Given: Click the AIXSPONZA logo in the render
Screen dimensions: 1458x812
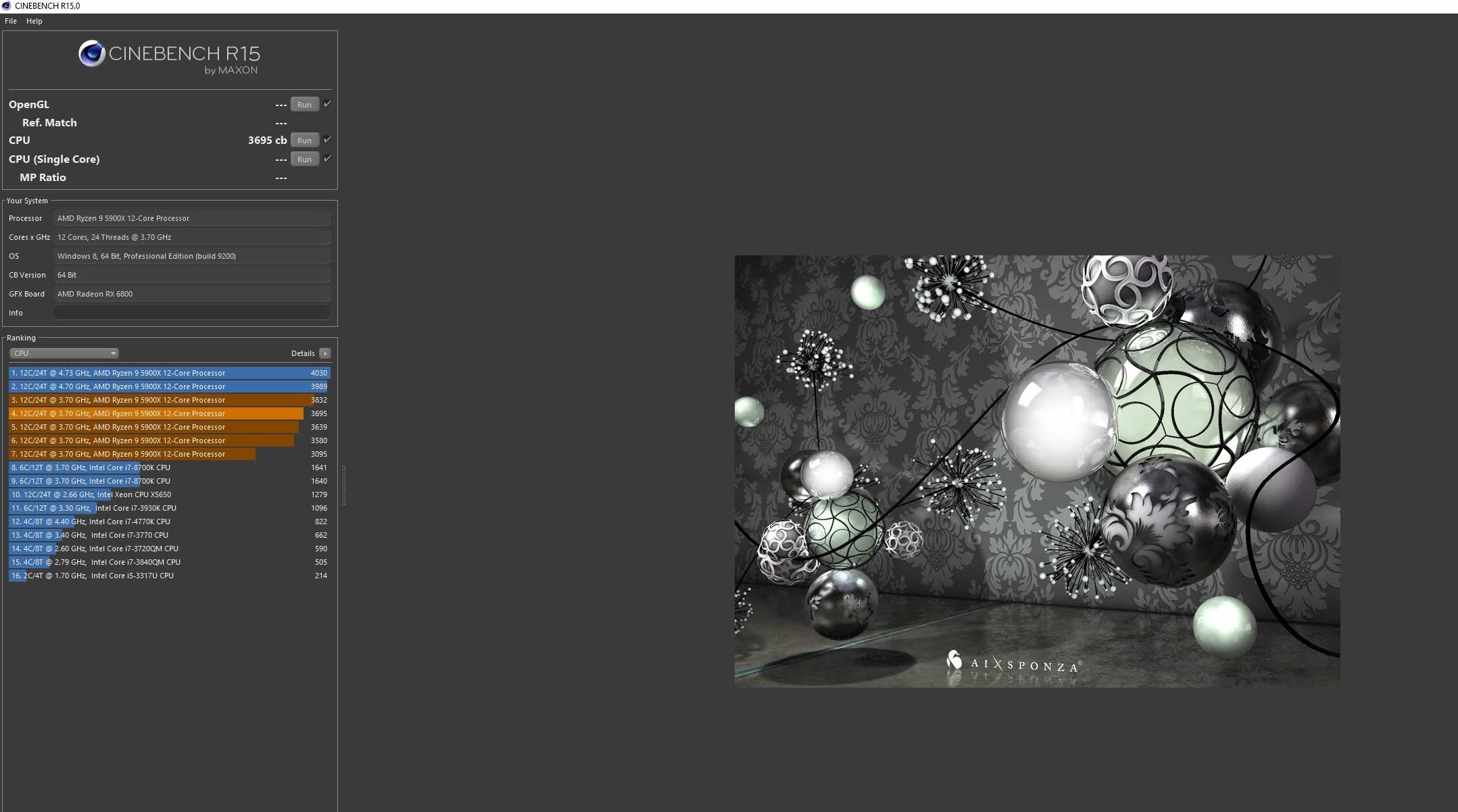Looking at the screenshot, I should point(1013,663).
